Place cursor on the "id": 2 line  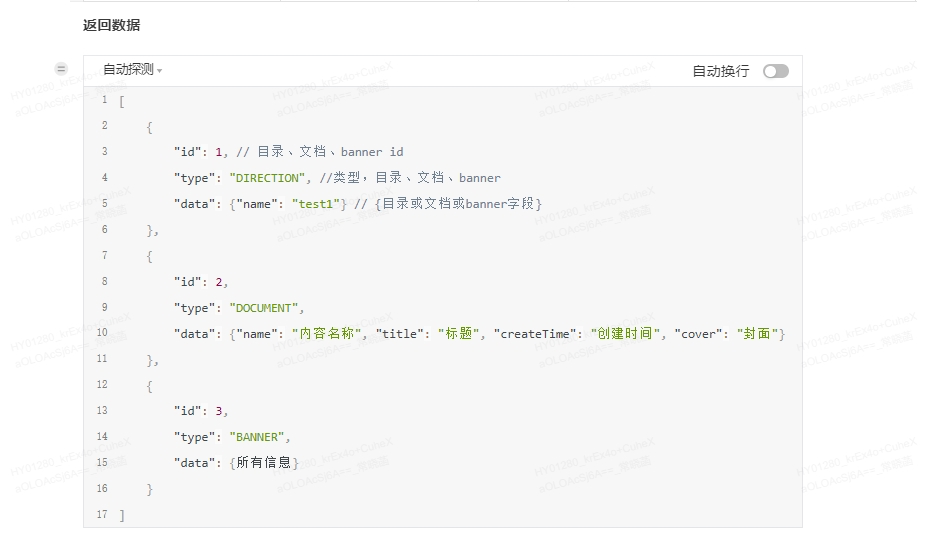(201, 282)
